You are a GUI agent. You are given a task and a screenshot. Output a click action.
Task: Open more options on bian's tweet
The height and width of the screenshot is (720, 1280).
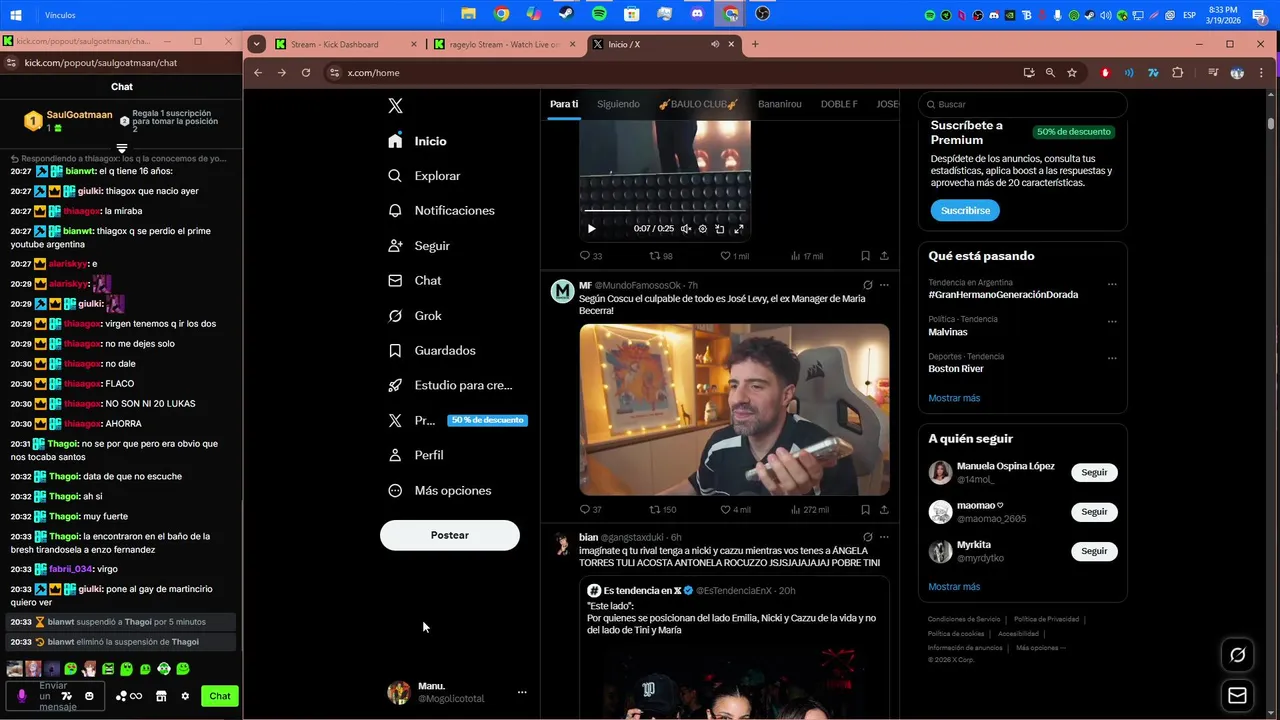[x=884, y=537]
